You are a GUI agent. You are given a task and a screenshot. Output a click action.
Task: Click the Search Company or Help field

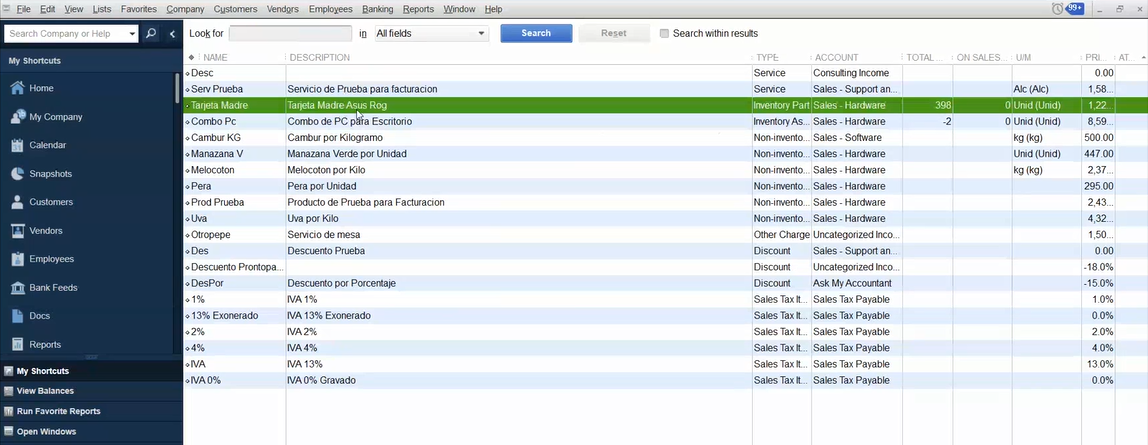pos(65,34)
